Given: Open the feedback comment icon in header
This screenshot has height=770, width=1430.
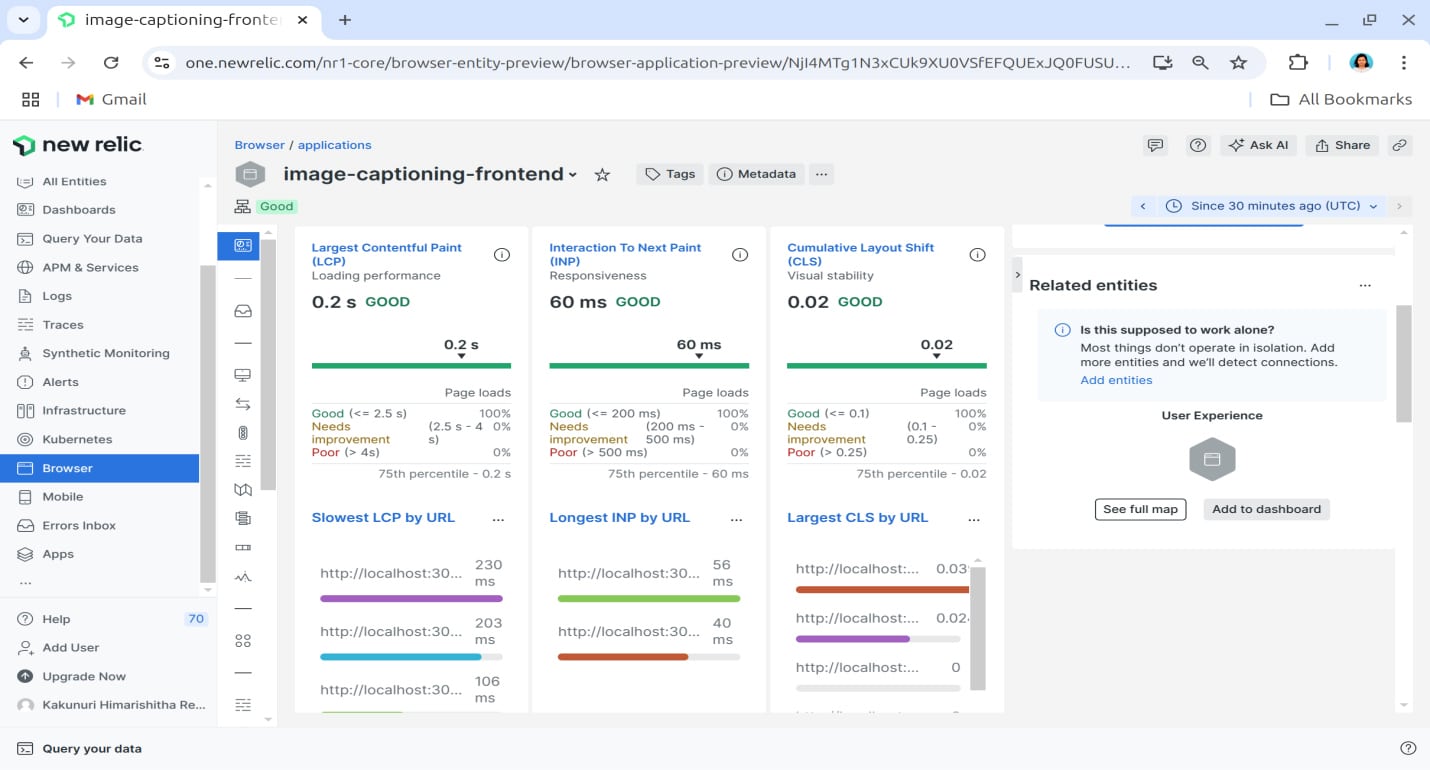Looking at the screenshot, I should click(1155, 145).
